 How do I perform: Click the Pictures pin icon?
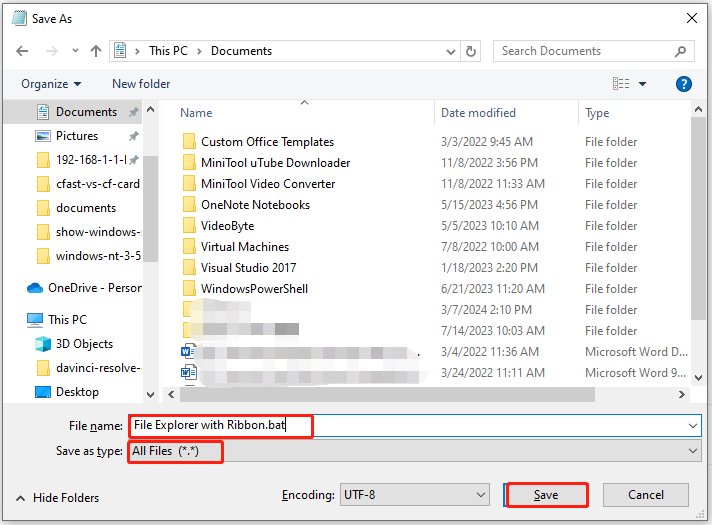134,136
